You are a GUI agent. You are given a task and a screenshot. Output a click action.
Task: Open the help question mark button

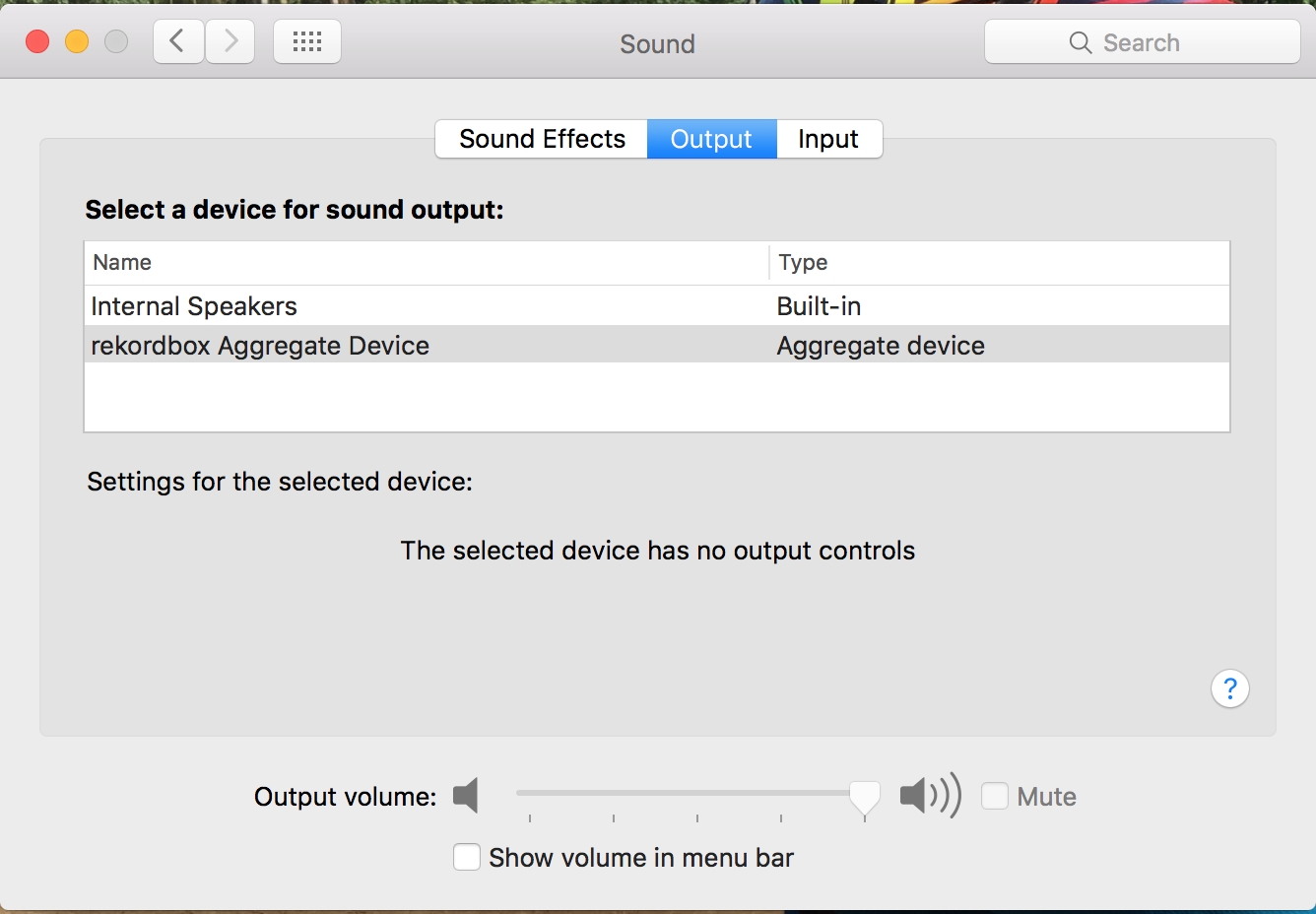click(1229, 688)
